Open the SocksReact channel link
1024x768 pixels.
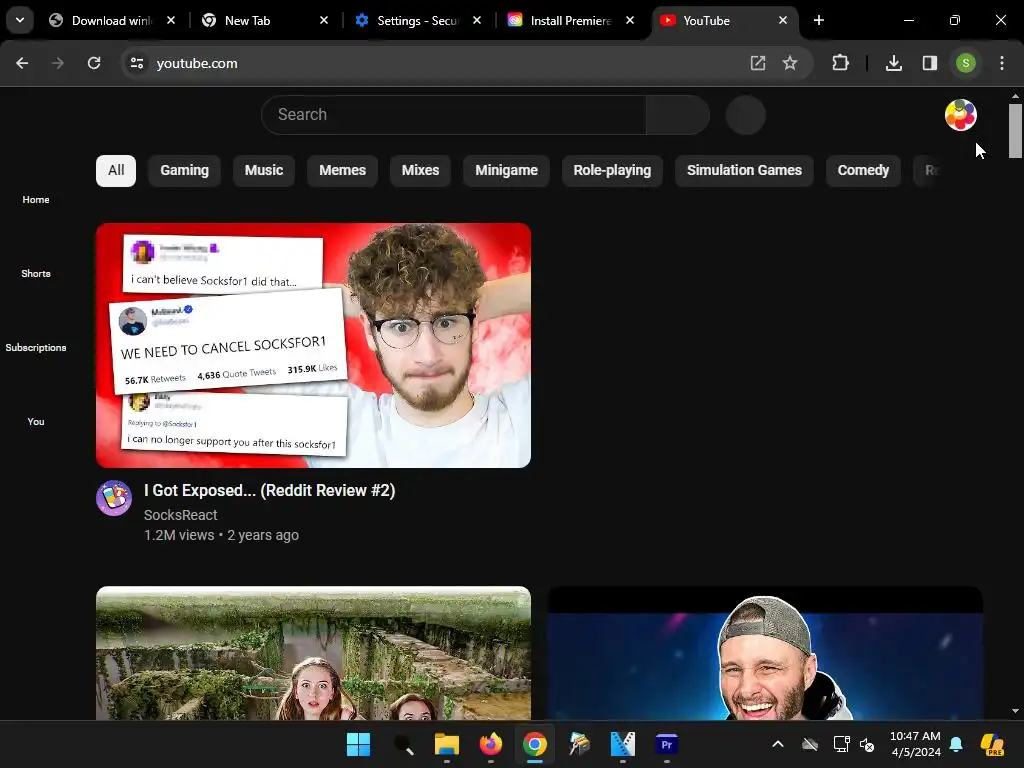180,515
